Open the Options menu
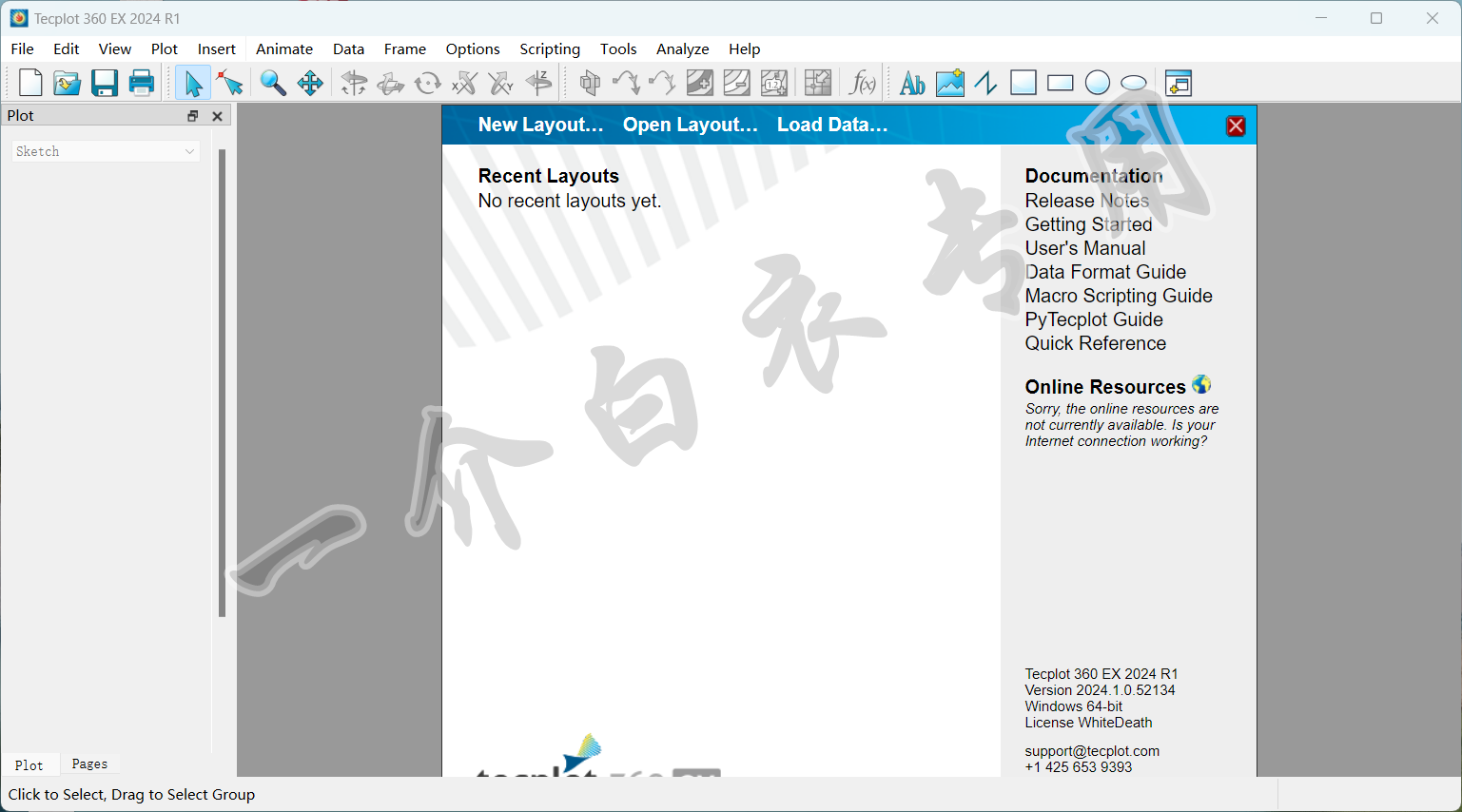This screenshot has height=812, width=1462. click(473, 49)
